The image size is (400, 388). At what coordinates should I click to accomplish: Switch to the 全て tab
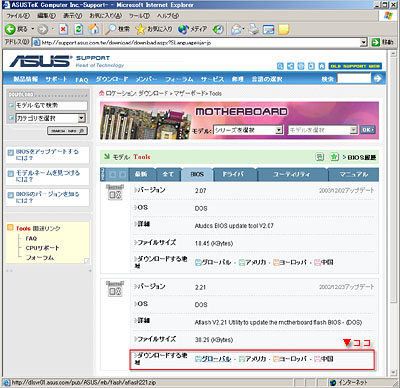168,174
